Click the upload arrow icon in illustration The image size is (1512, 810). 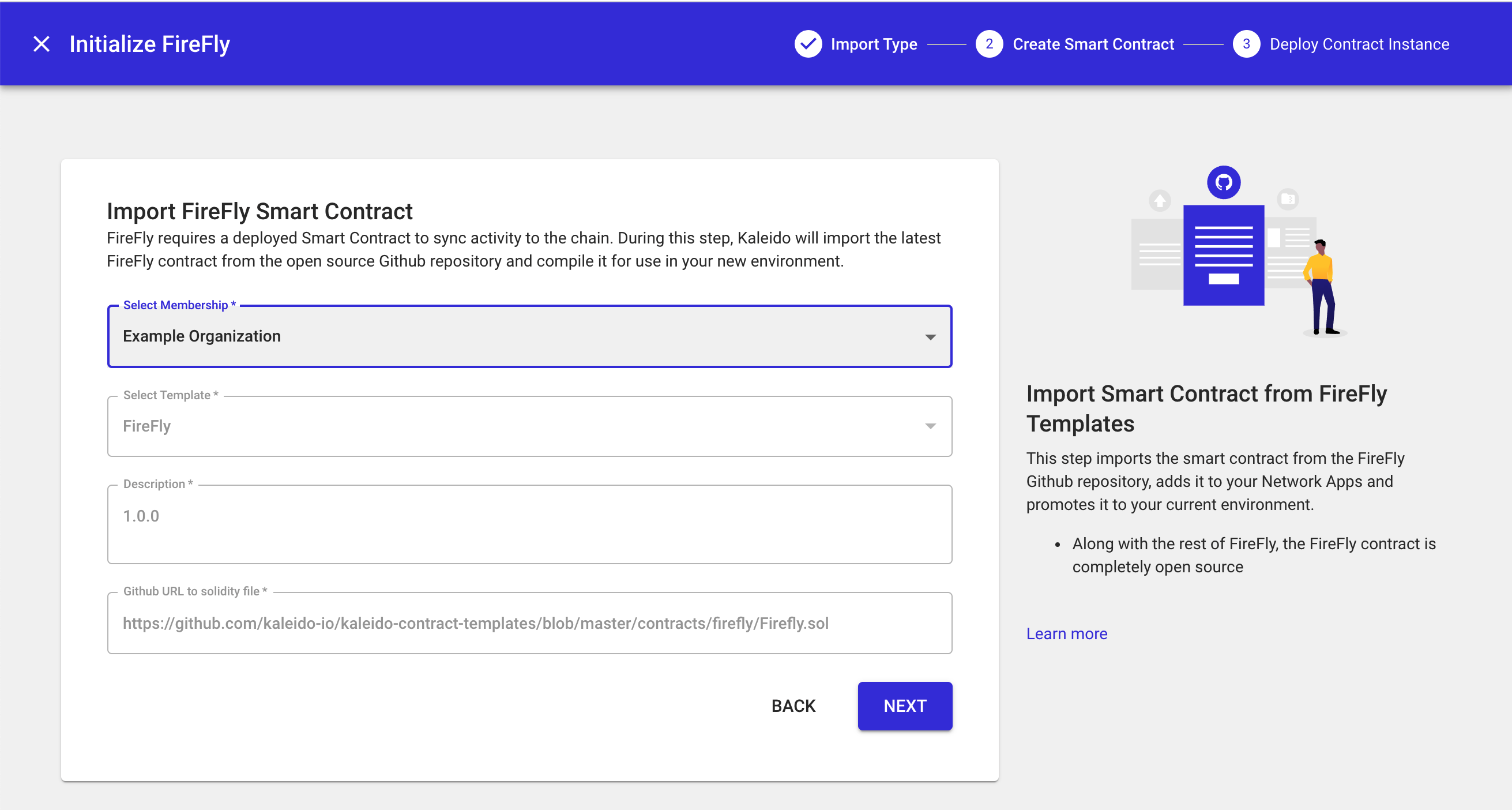coord(1159,201)
